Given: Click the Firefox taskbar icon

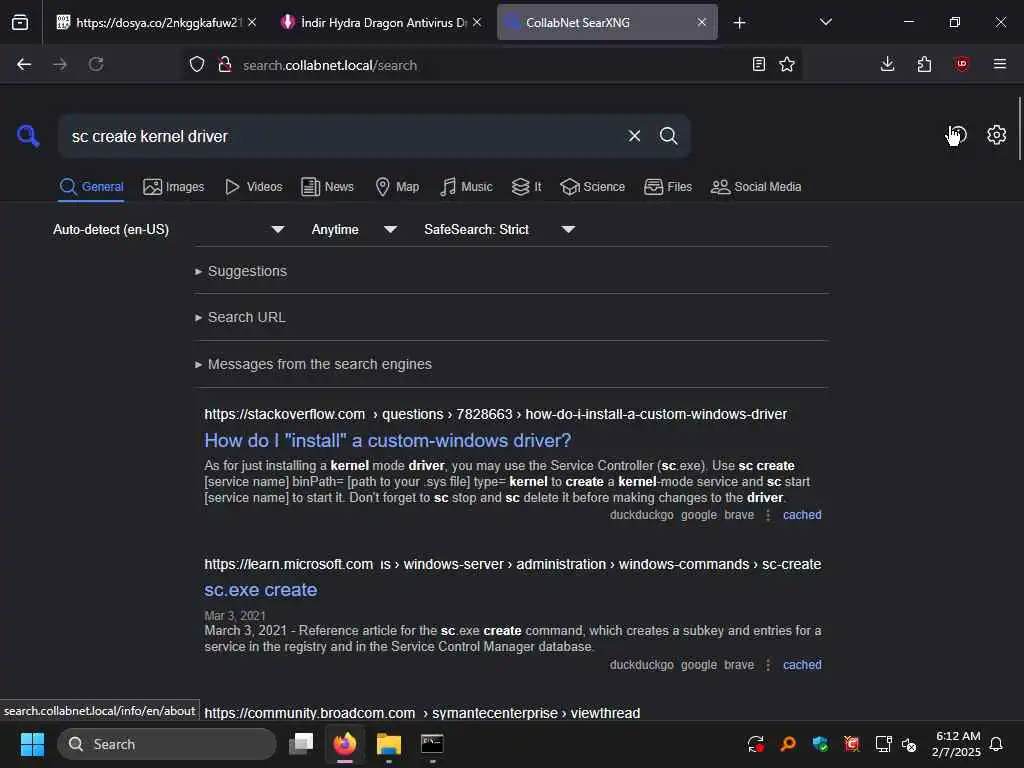Looking at the screenshot, I should pos(345,744).
